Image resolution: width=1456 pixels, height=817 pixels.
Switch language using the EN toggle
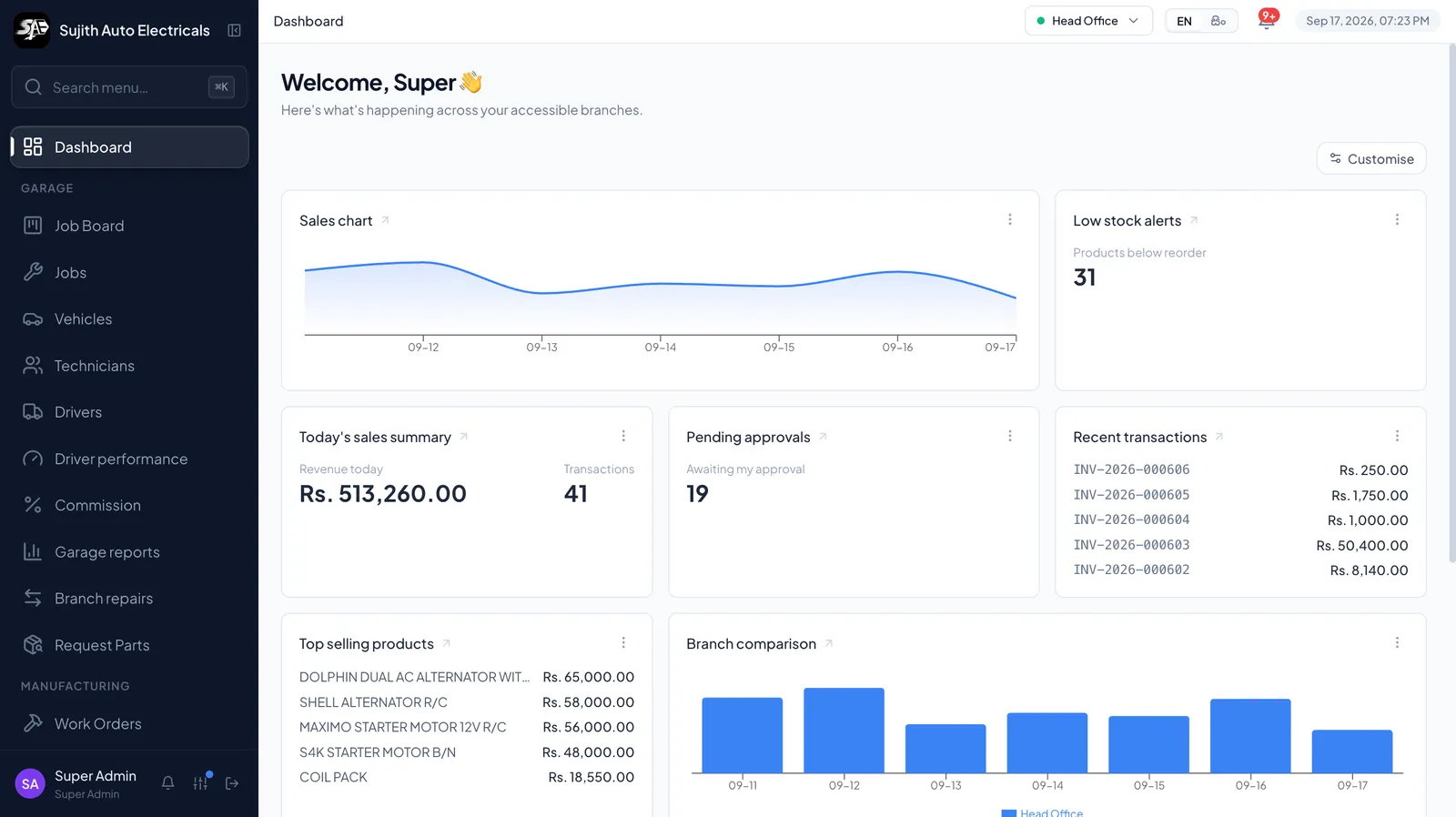click(x=1184, y=21)
